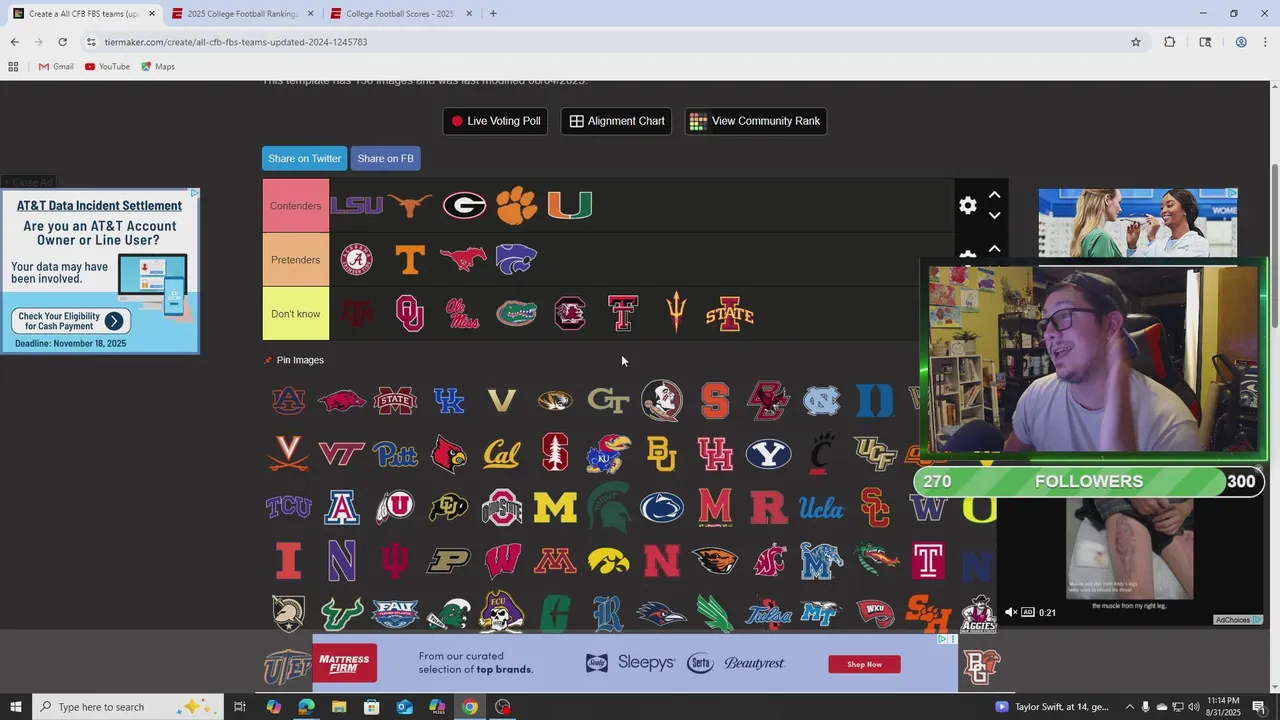Pick the UCLA script logo
Viewport: 1280px width, 720px height.
[x=822, y=508]
